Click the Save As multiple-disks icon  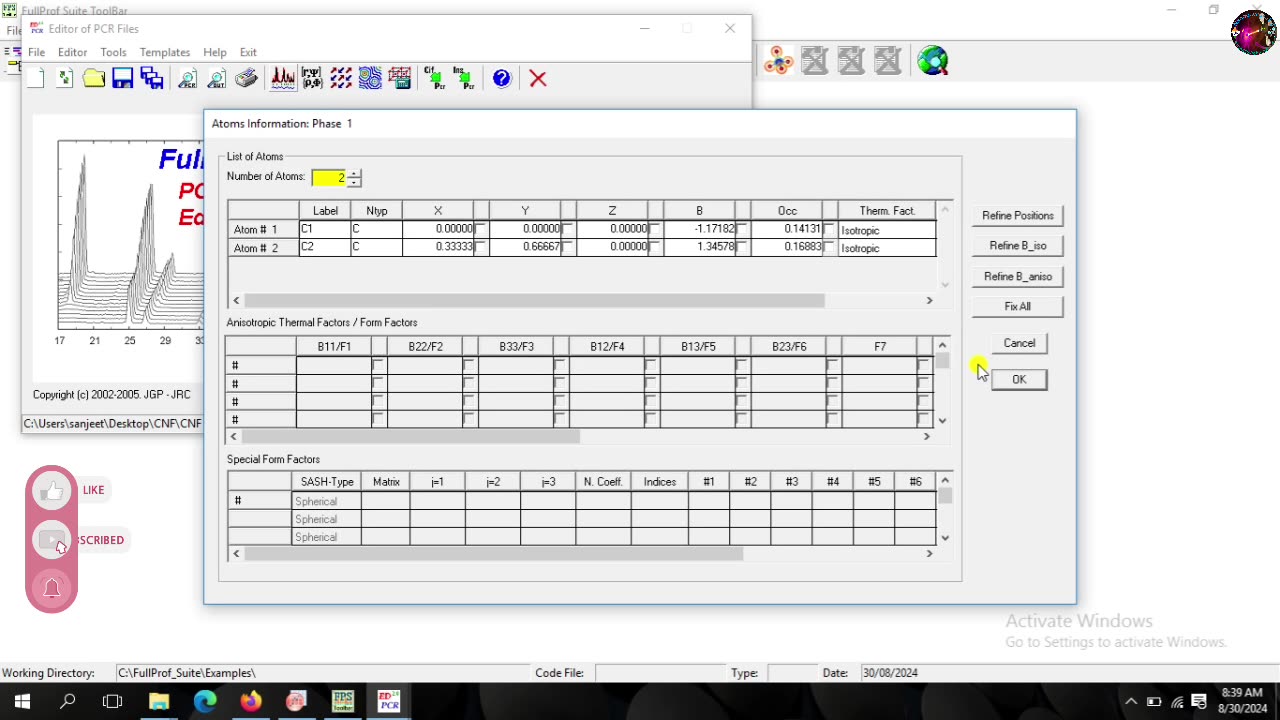tap(152, 78)
